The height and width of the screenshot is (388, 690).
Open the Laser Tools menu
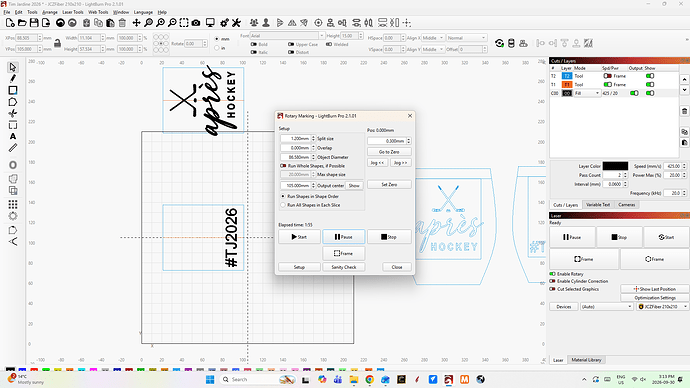[x=73, y=12]
